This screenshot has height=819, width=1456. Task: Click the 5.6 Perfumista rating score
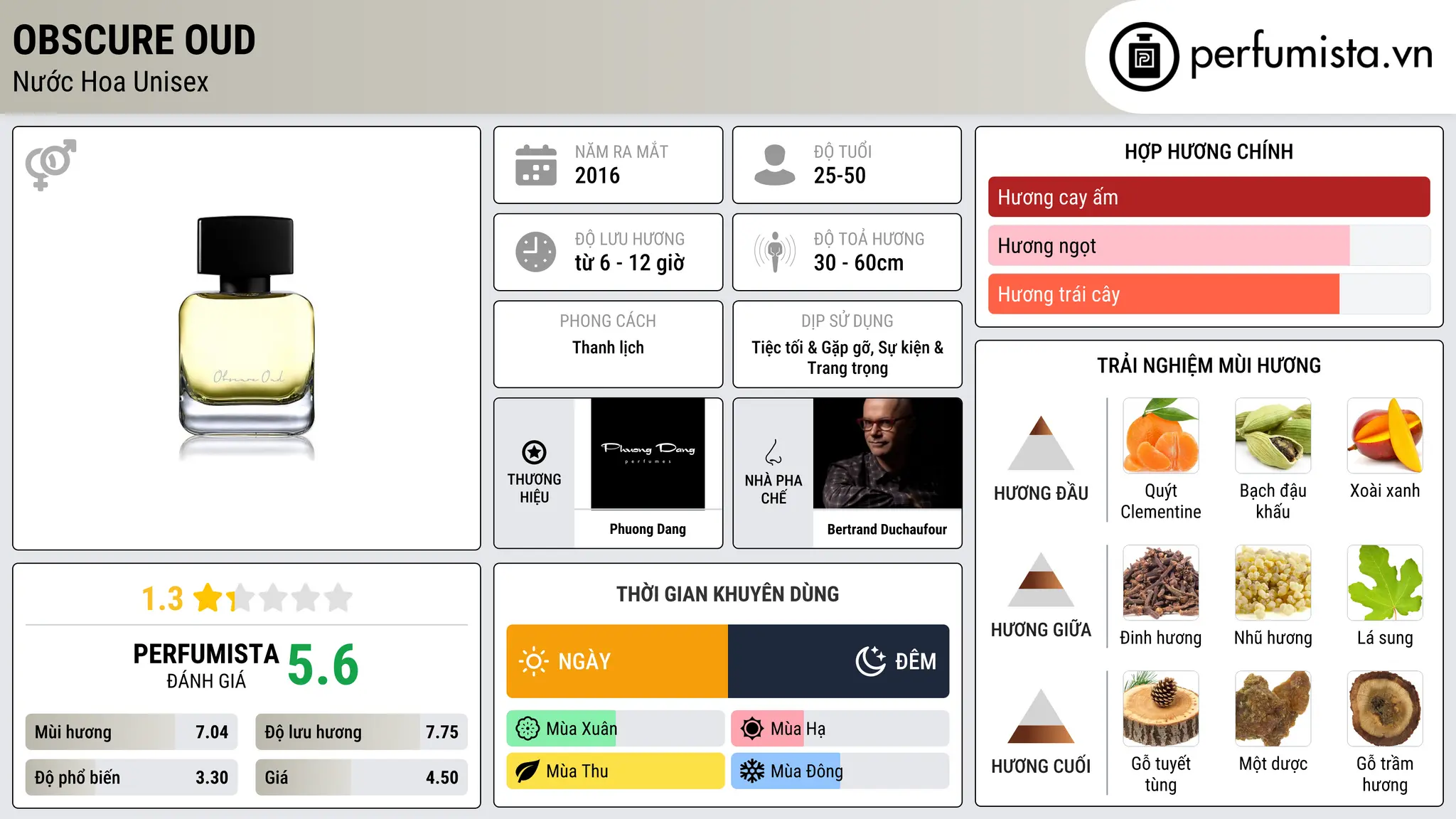323,665
